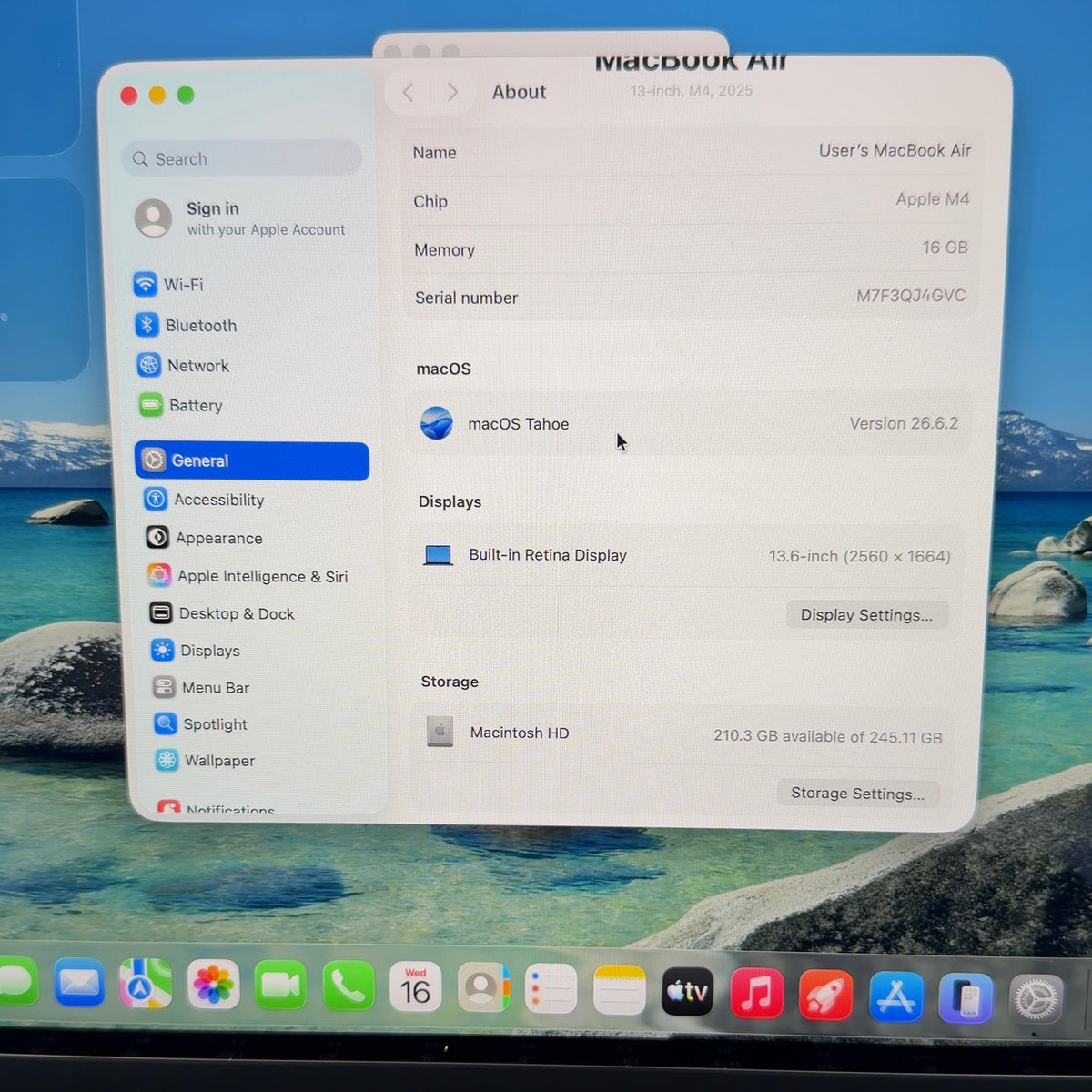Click the name User's MacBook Air
The height and width of the screenshot is (1092, 1092).
tap(895, 150)
